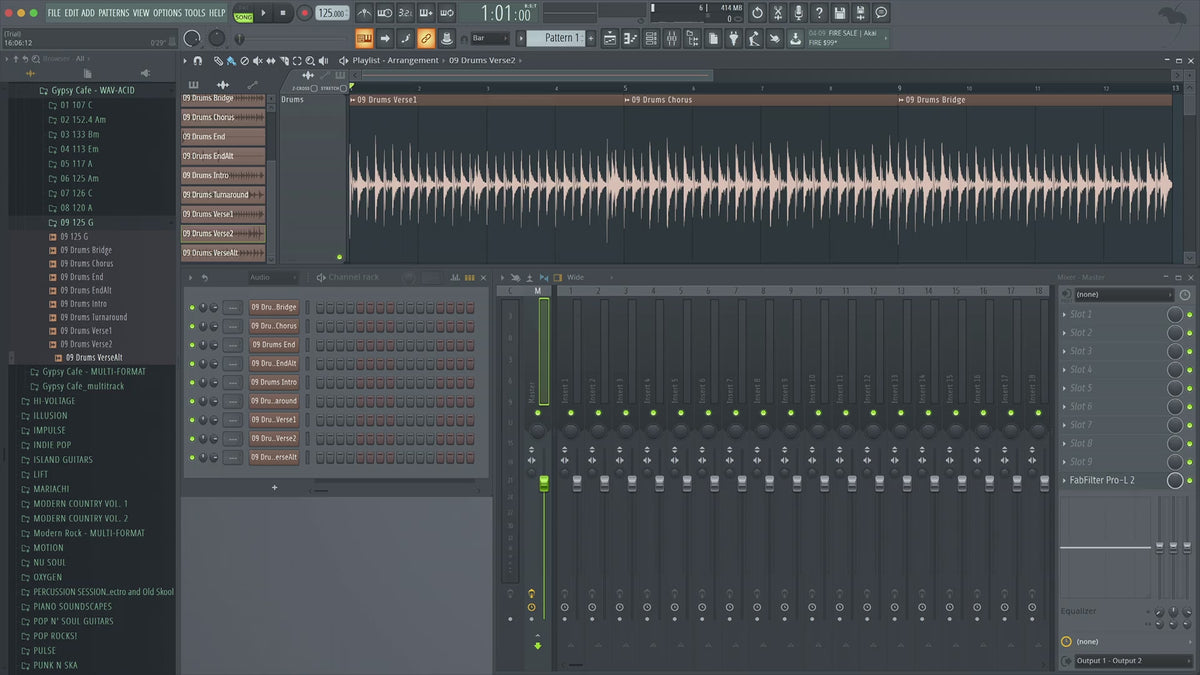
Task: Open the Bar snap dropdown
Action: tap(490, 38)
